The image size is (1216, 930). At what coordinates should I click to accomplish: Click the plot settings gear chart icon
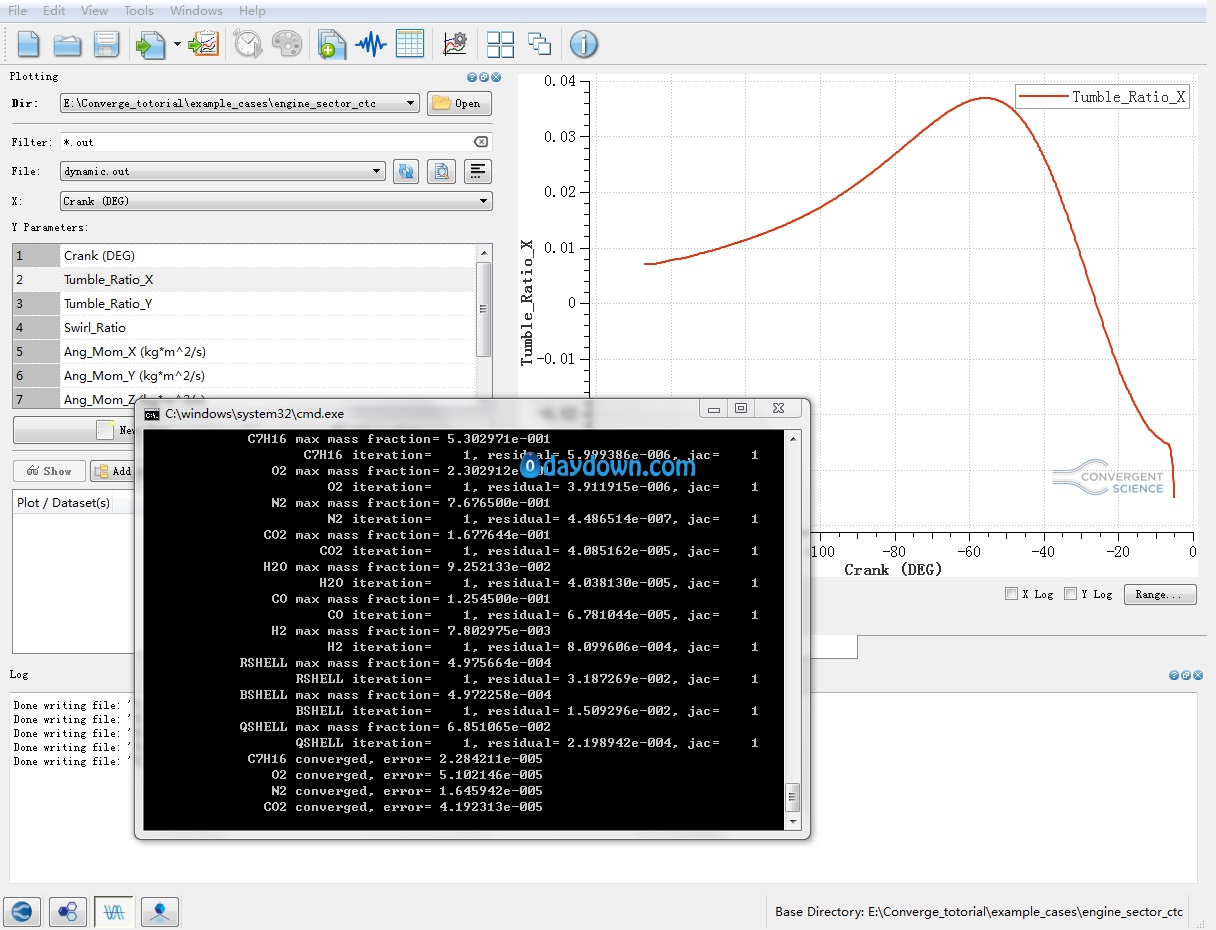pyautogui.click(x=455, y=44)
